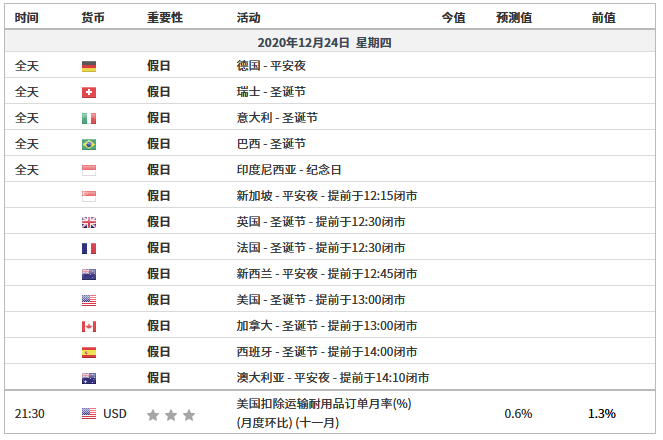Click the France flag icon

(x=89, y=248)
